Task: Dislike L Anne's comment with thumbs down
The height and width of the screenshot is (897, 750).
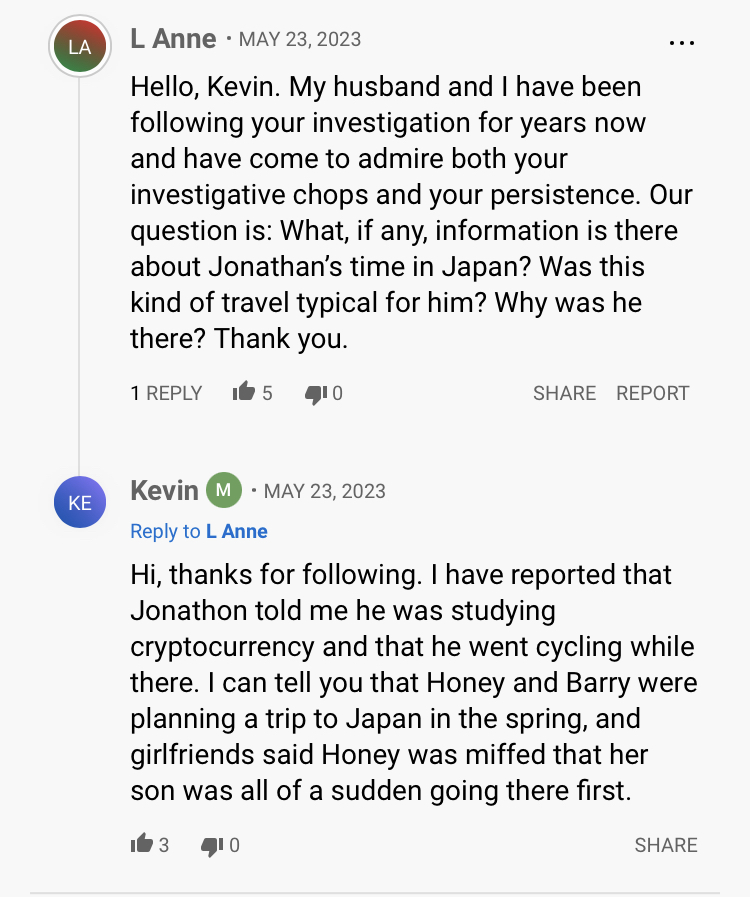Action: click(x=316, y=393)
